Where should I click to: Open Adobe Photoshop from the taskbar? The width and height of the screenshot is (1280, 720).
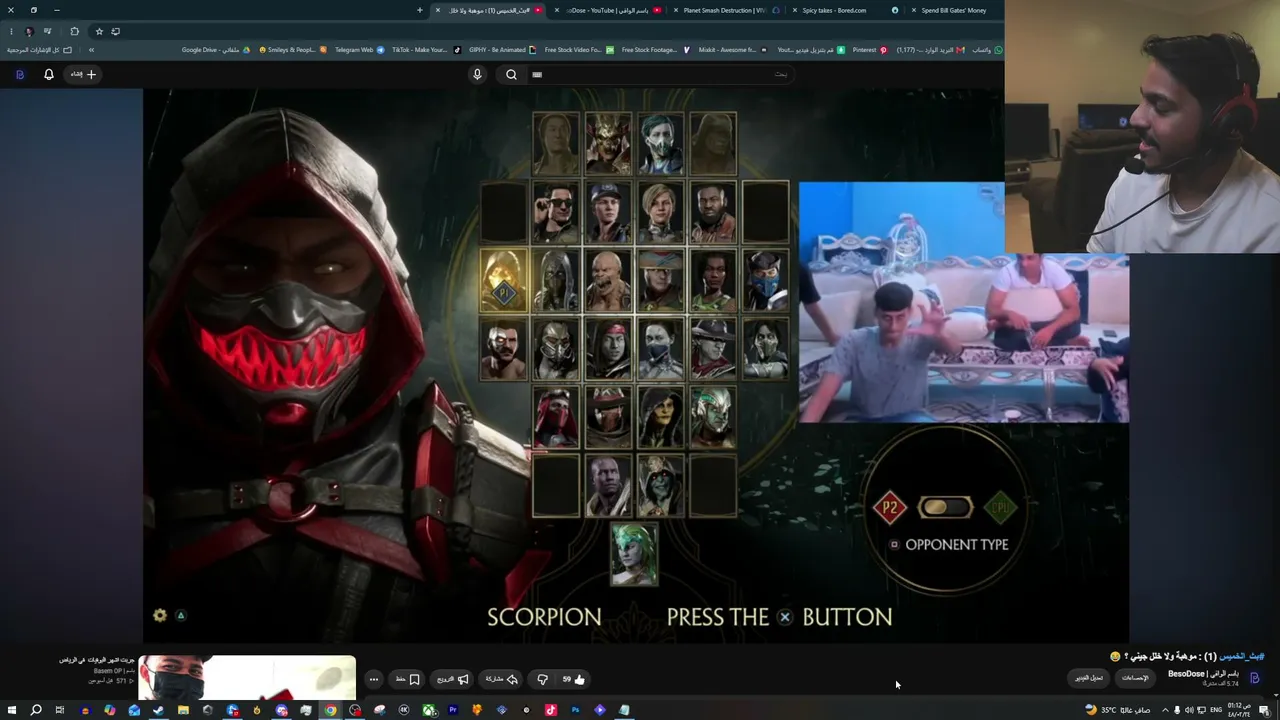point(575,710)
